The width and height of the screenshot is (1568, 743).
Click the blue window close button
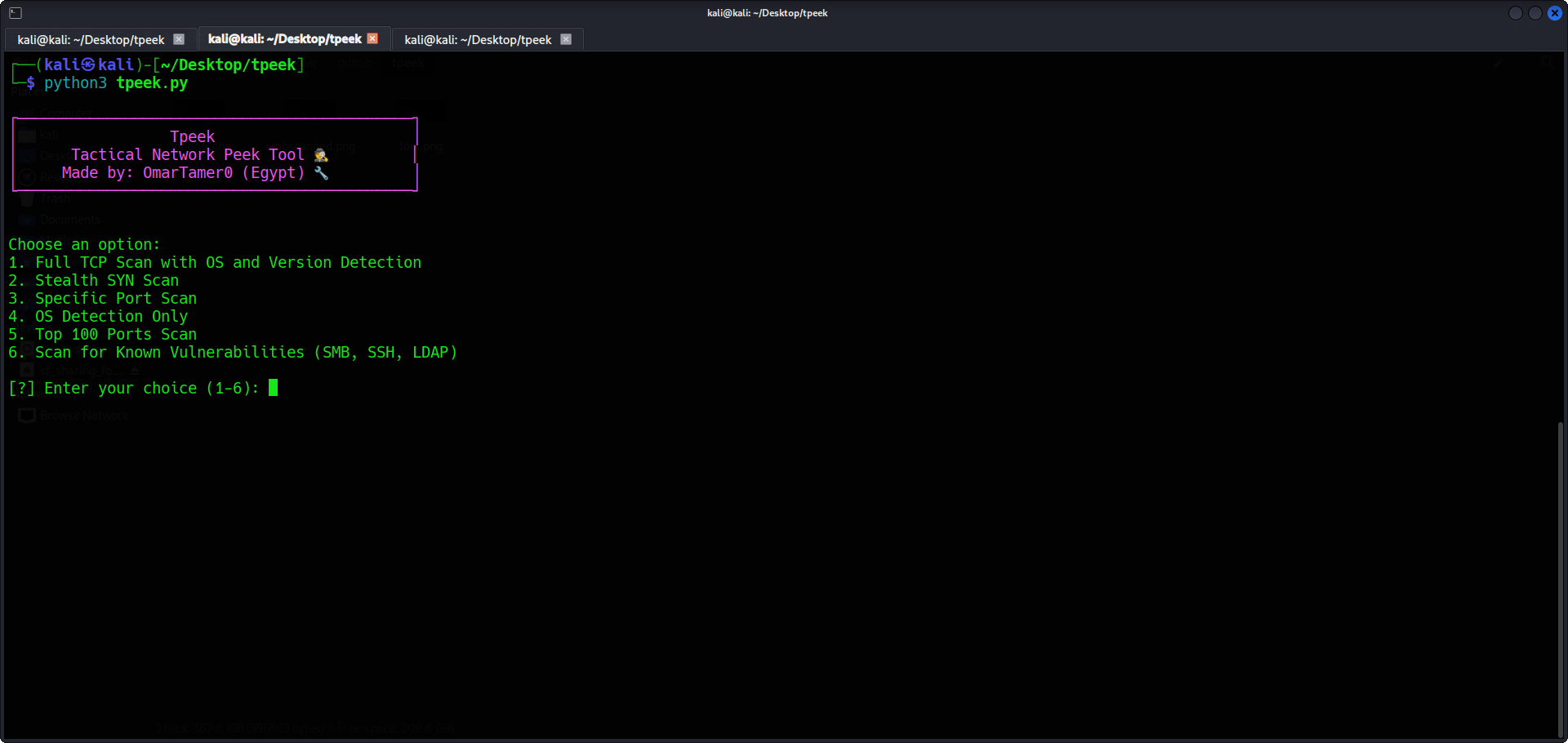pyautogui.click(x=1555, y=13)
